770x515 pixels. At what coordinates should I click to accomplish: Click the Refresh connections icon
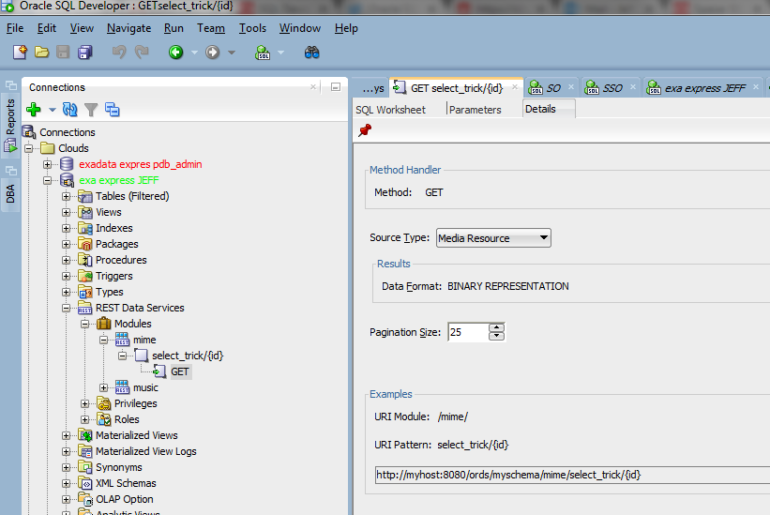(x=70, y=110)
